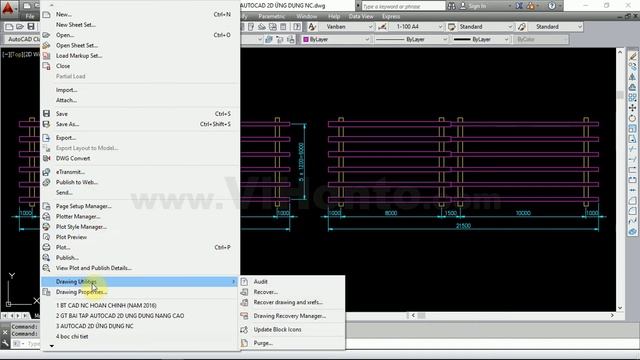Click Update Block Icons entry

pos(292,329)
